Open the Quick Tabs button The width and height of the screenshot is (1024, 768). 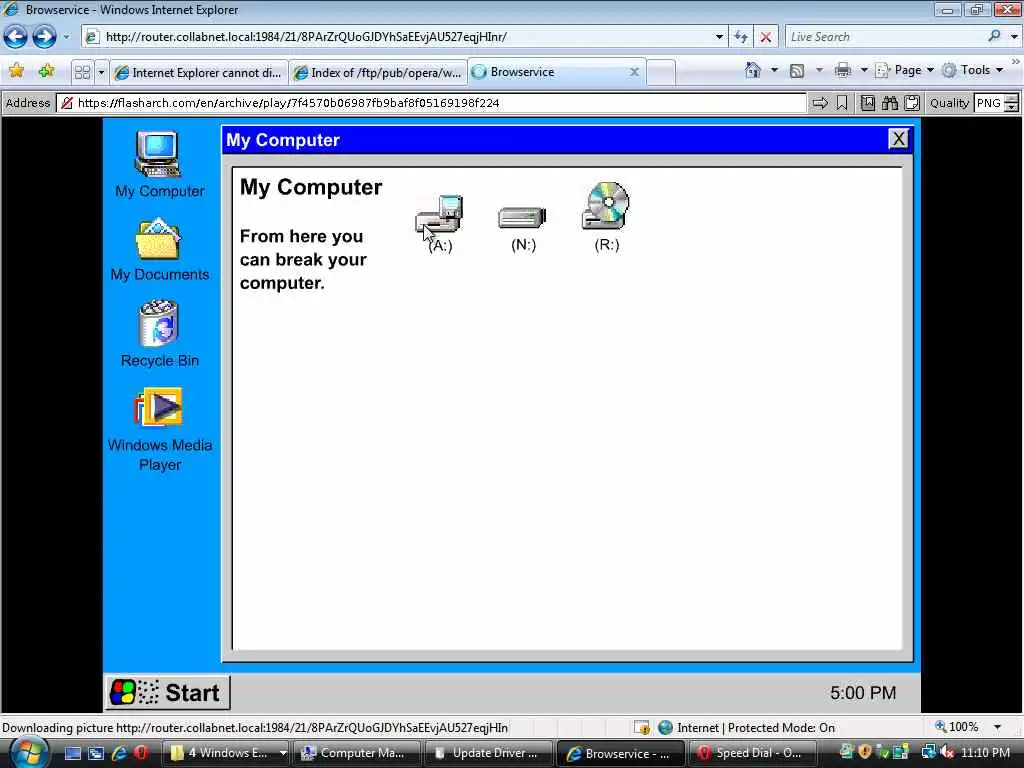(x=82, y=72)
